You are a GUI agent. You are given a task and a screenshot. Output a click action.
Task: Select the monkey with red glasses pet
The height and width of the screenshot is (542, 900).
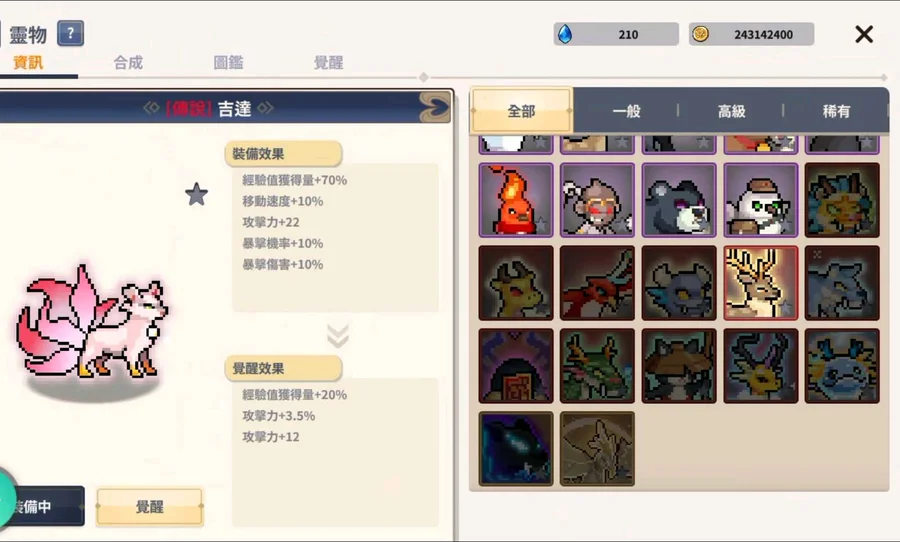point(598,200)
